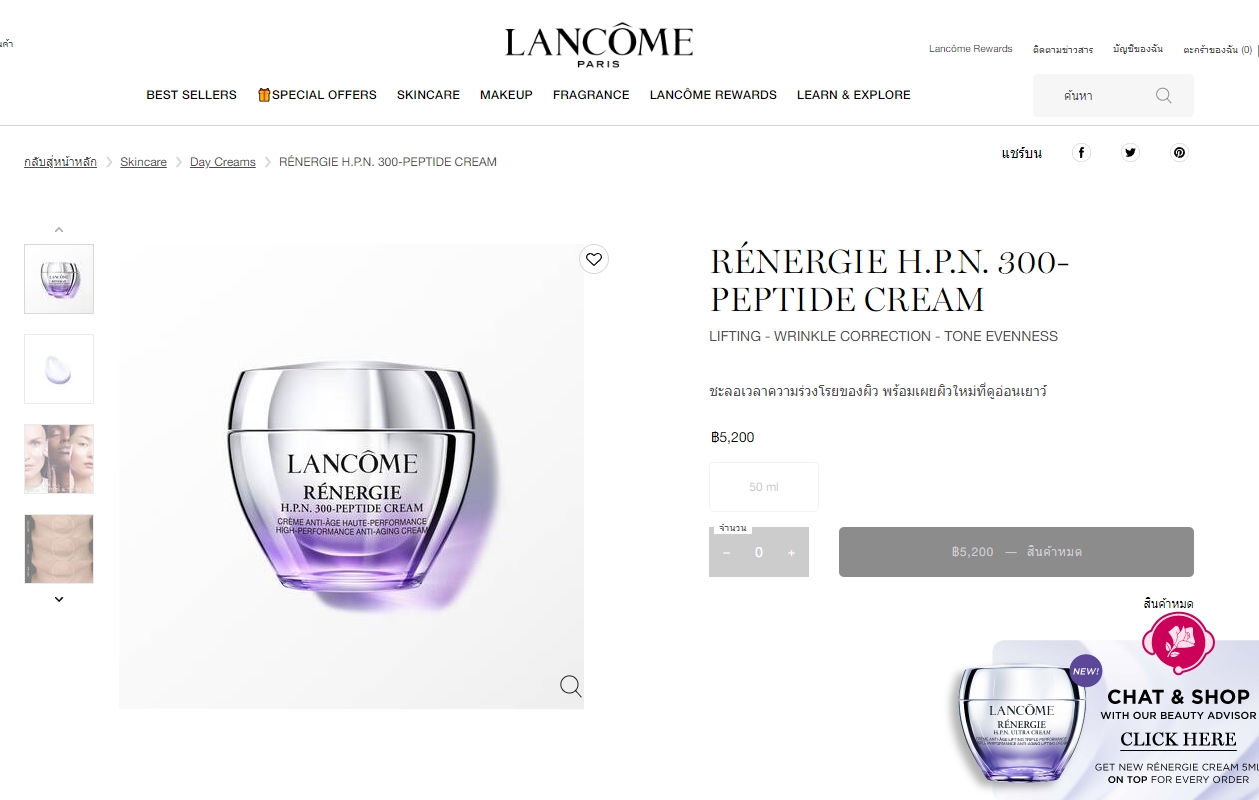Open the LEARN & EXPLORE menu
The image size is (1259, 800).
[854, 95]
